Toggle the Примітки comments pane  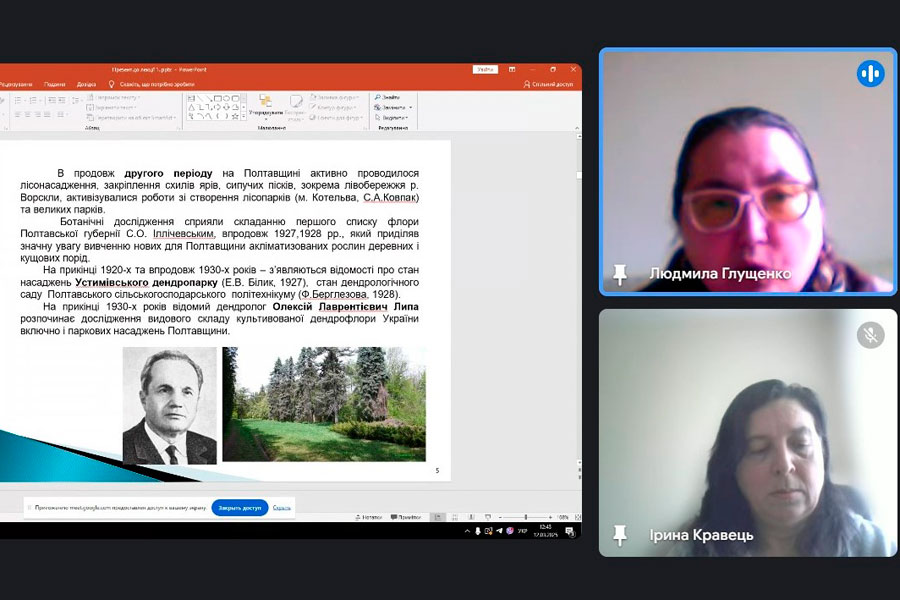(406, 517)
